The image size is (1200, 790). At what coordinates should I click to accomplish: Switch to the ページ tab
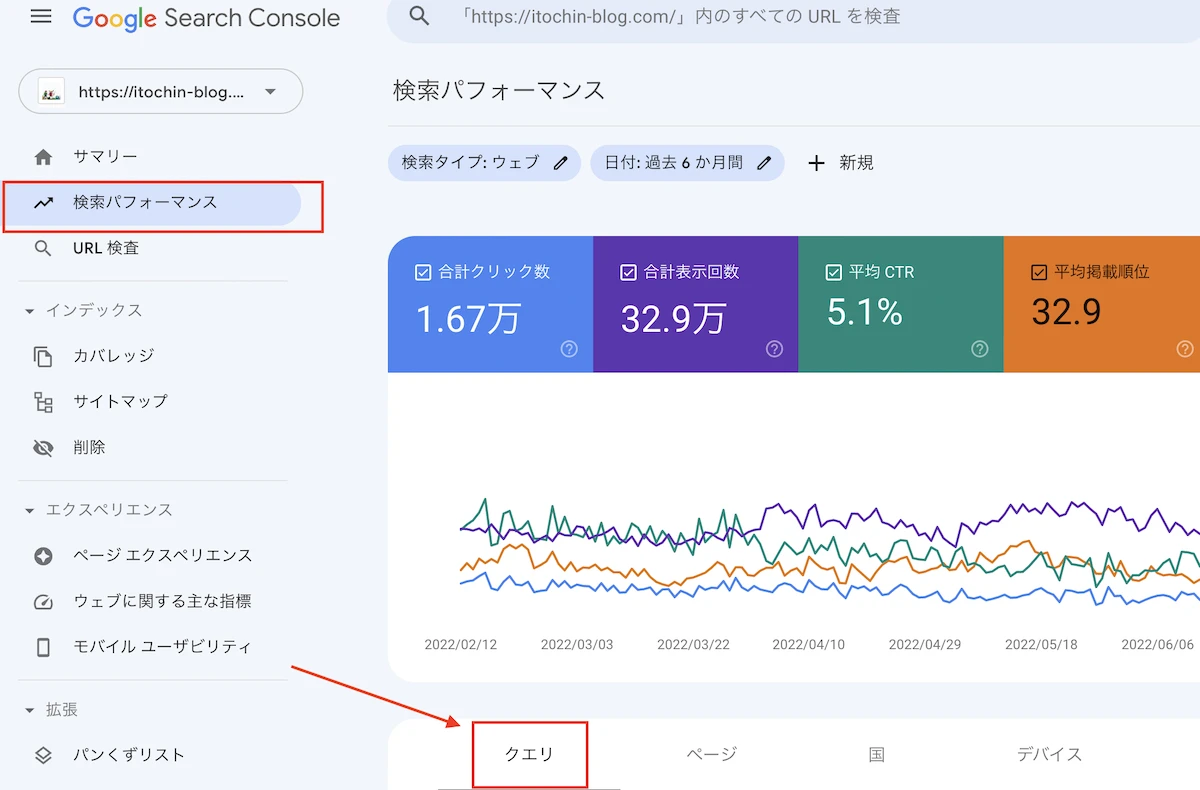tap(712, 754)
